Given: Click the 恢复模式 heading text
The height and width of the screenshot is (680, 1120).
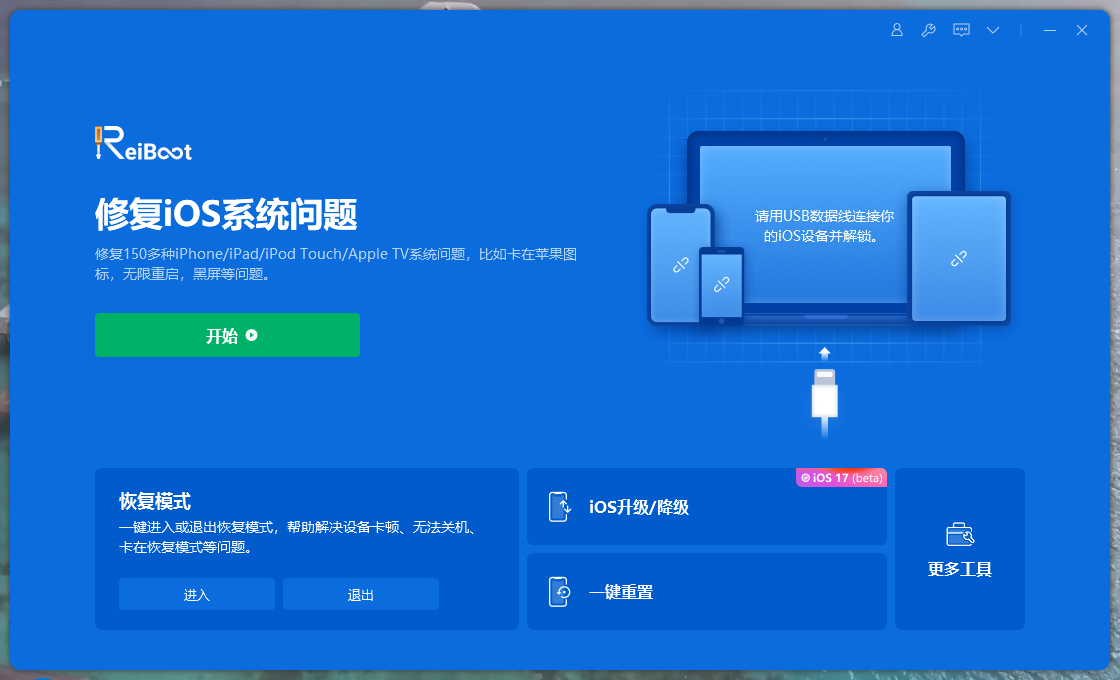Looking at the screenshot, I should pos(155,501).
